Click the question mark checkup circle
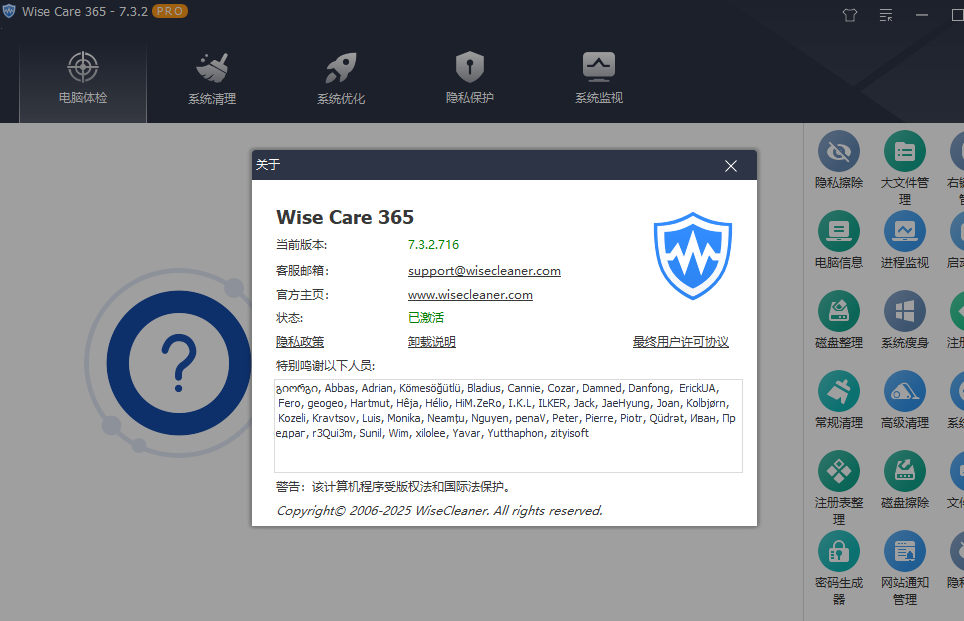Viewport: 964px width, 621px height. coord(178,363)
